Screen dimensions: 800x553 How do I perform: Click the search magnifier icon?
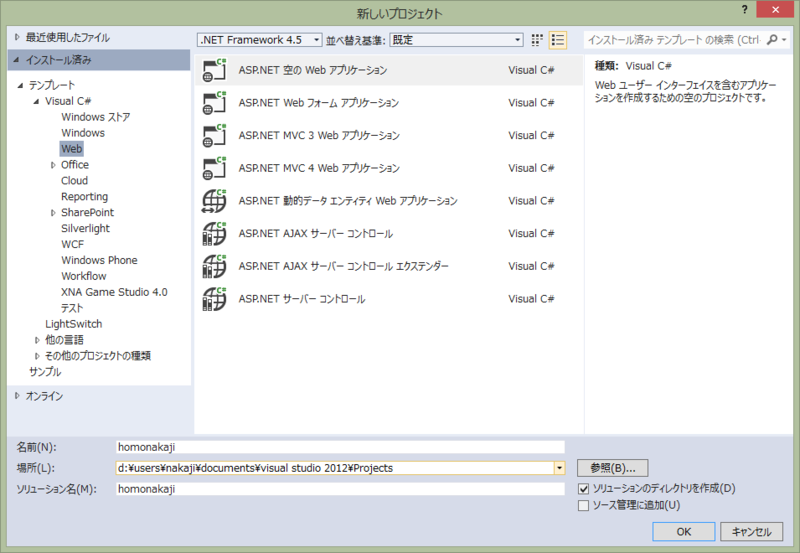pos(772,39)
